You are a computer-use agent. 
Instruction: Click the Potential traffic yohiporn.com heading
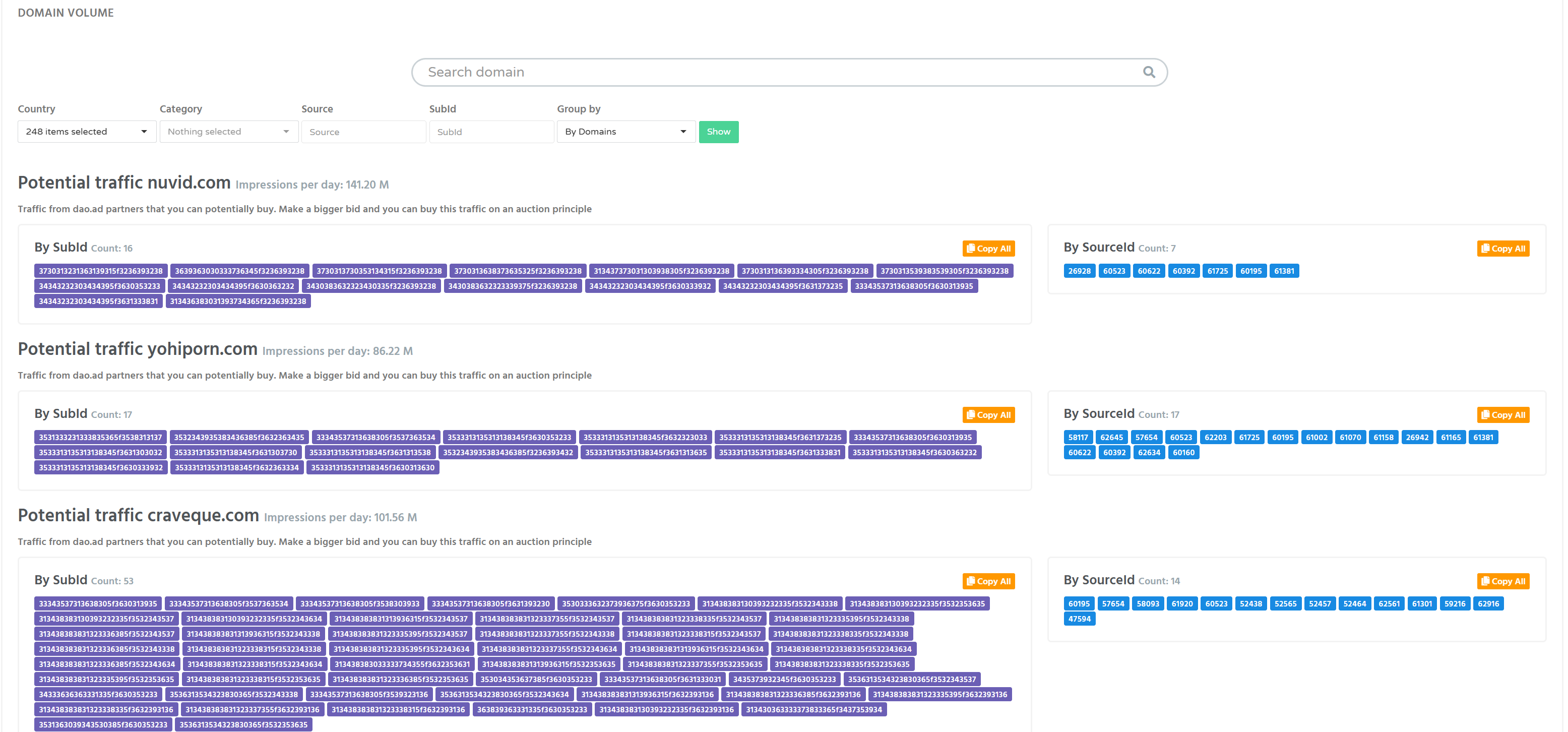(x=138, y=349)
